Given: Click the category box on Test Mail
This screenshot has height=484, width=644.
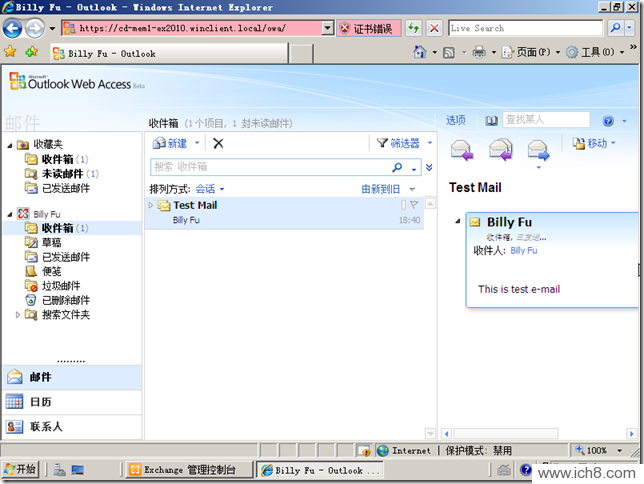Looking at the screenshot, I should pos(403,205).
